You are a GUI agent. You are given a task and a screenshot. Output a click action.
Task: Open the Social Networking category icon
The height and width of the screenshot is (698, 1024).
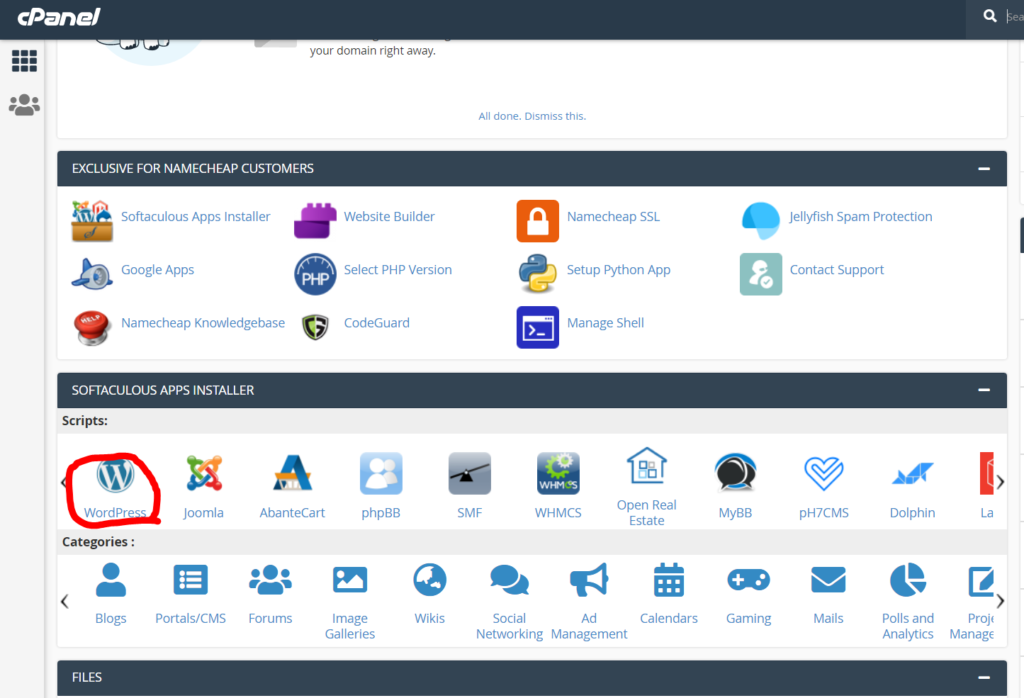(x=509, y=580)
